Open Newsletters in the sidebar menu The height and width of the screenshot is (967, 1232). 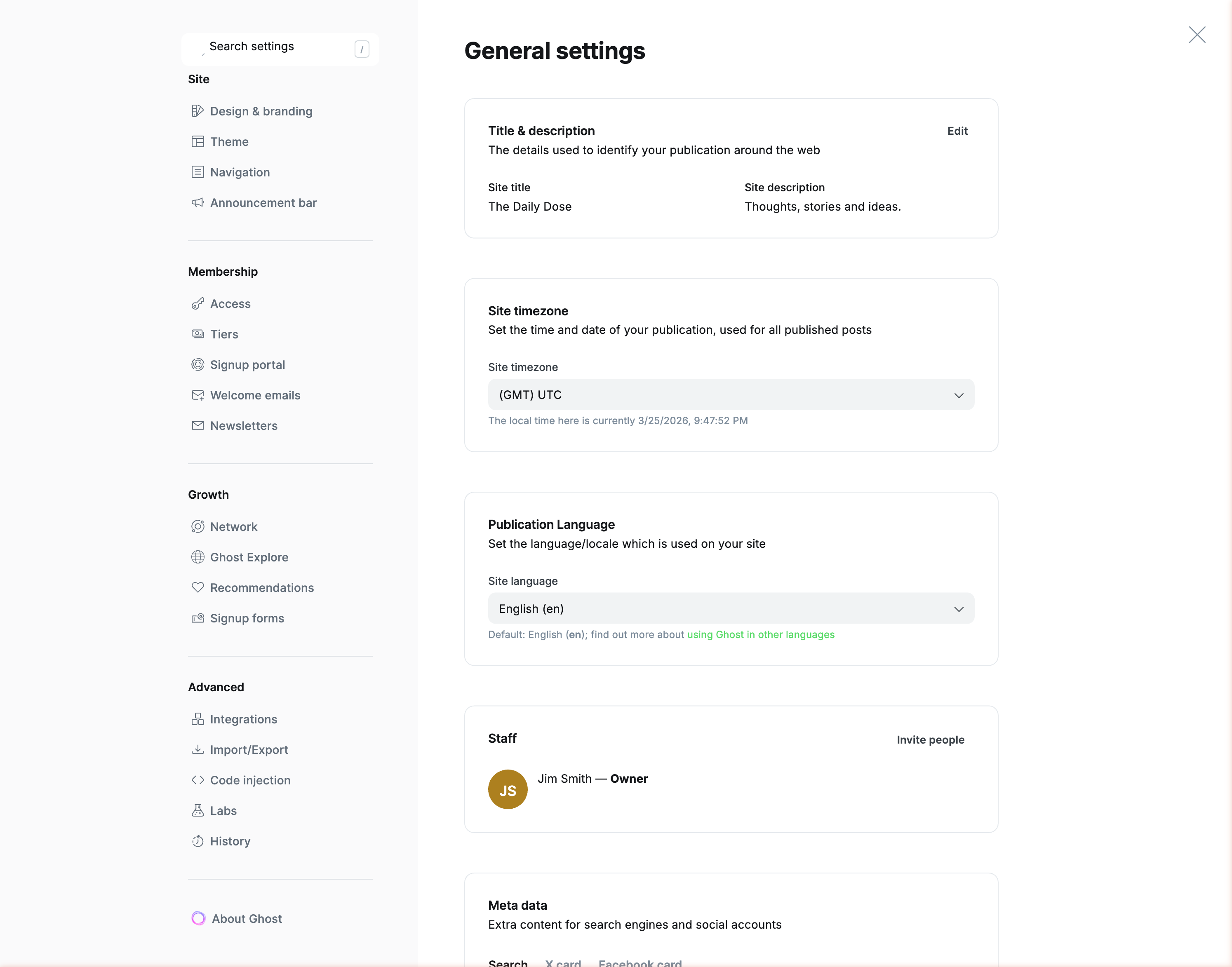[x=243, y=426]
